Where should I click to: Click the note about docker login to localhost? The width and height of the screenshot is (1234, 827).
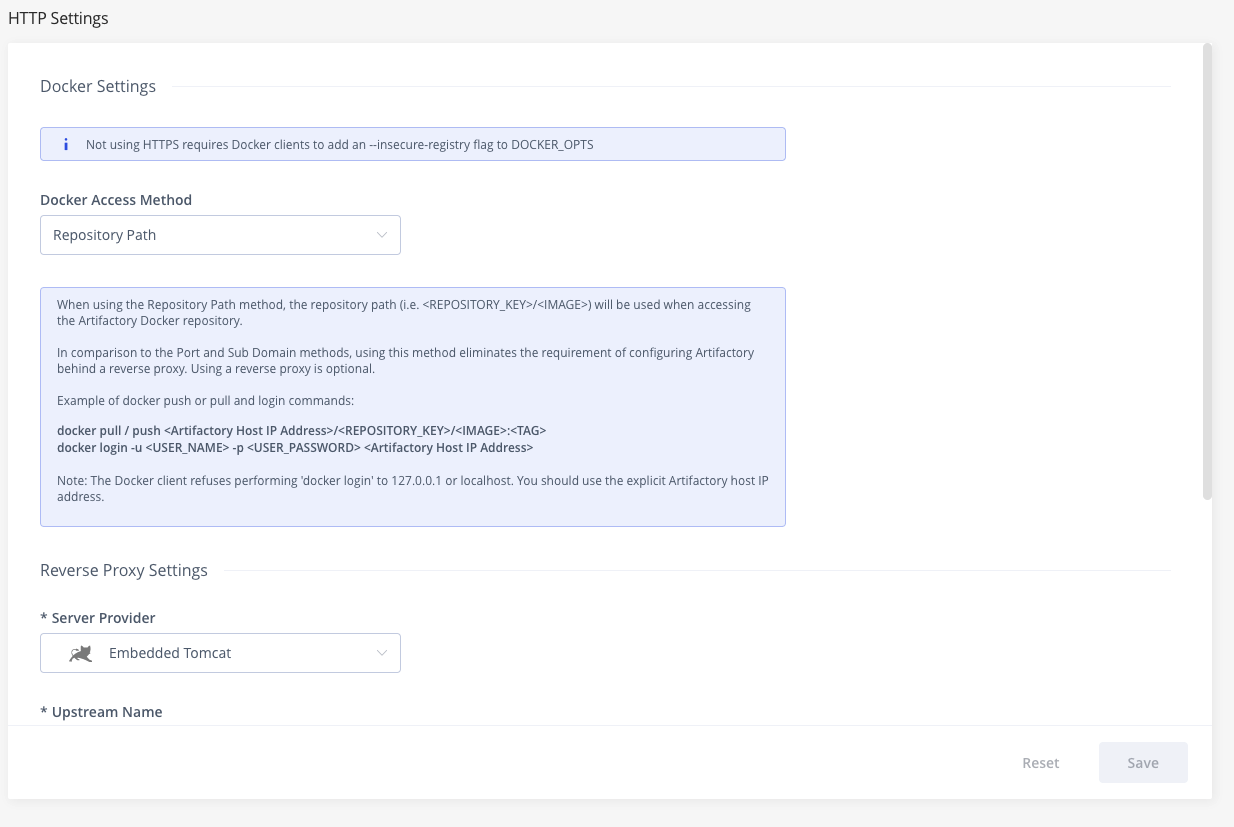(x=410, y=488)
